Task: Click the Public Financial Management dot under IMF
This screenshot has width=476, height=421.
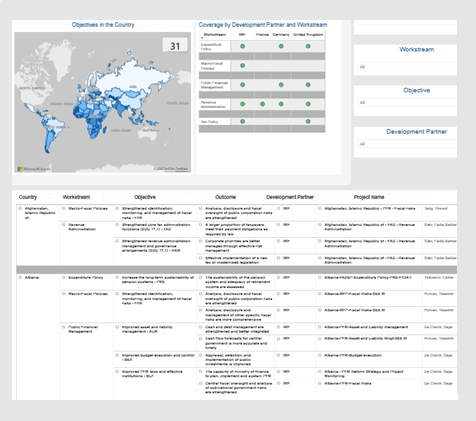Action: pyautogui.click(x=242, y=85)
